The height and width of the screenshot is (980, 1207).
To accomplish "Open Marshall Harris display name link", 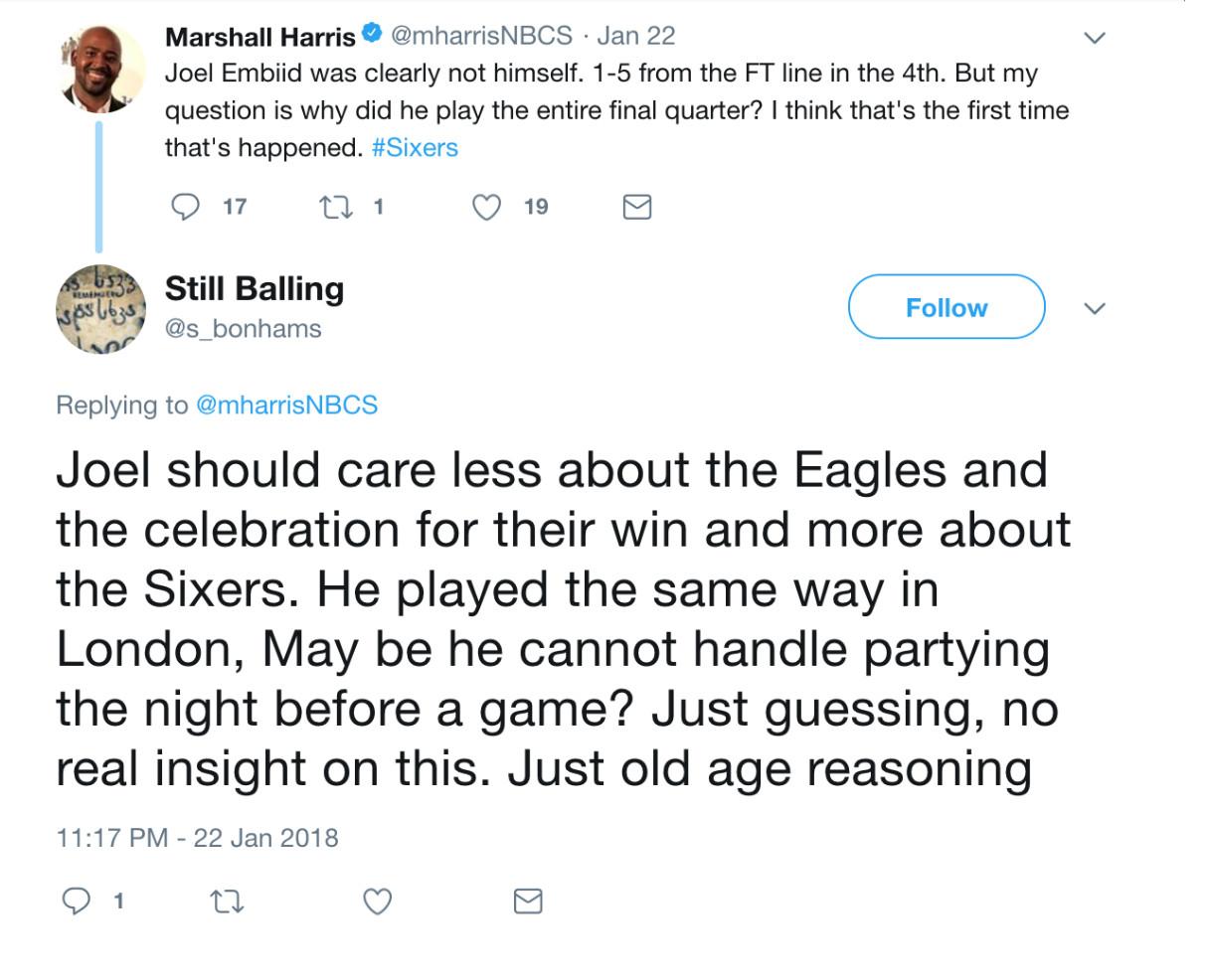I will [259, 36].
